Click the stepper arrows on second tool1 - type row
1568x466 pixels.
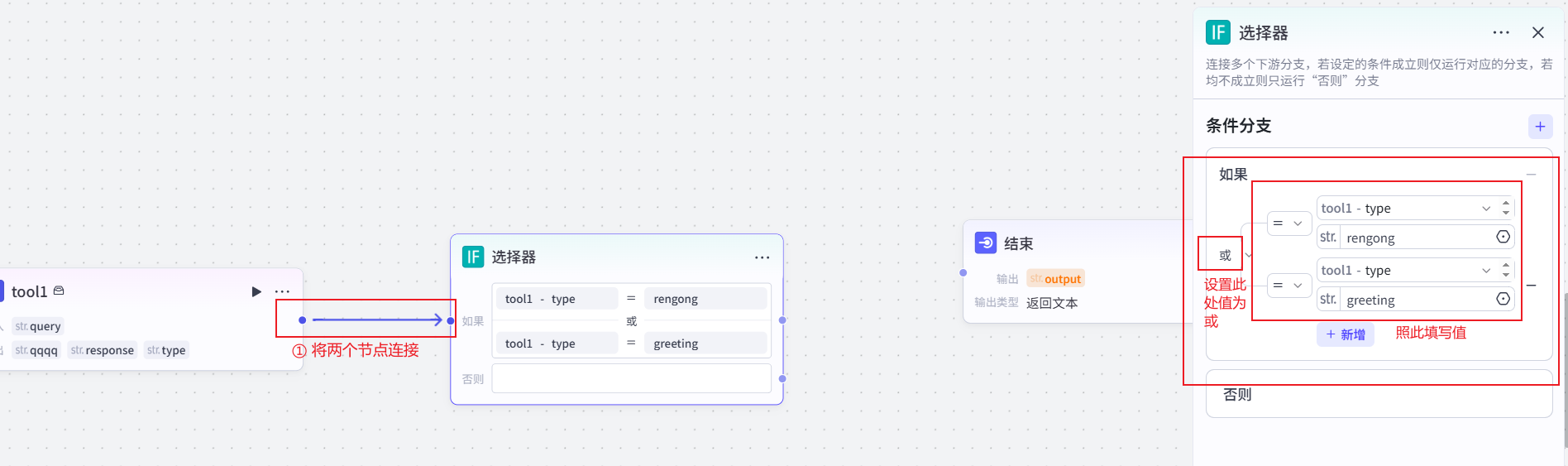pos(1506,270)
